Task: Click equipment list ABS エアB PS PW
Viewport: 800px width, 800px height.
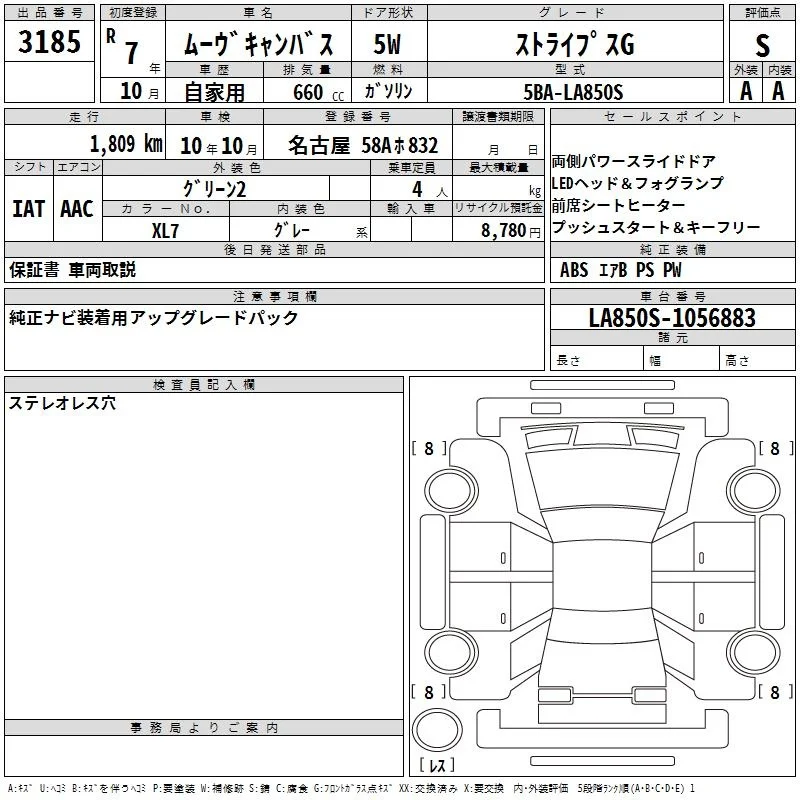Action: (x=620, y=269)
